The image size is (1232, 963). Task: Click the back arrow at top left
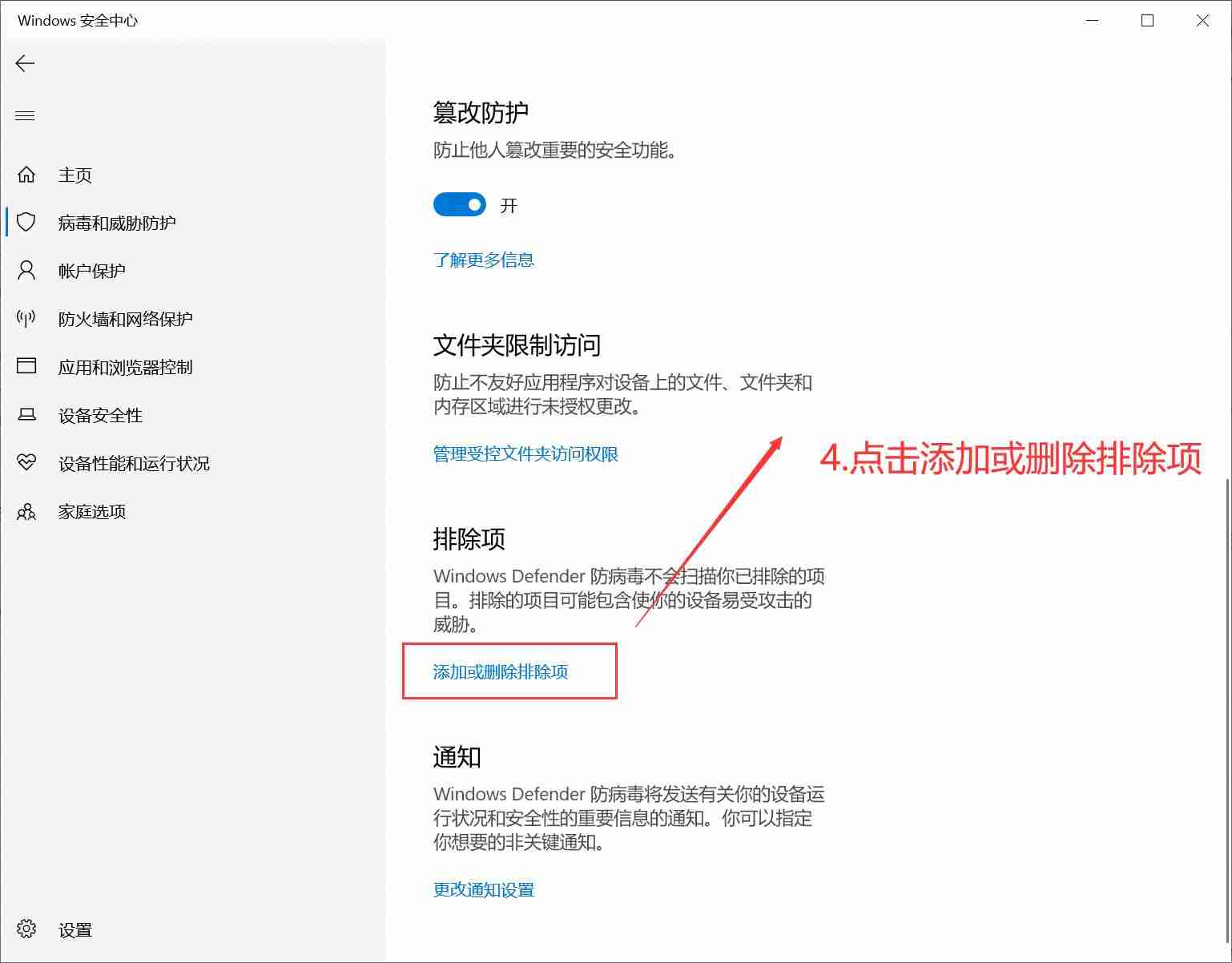click(x=25, y=63)
